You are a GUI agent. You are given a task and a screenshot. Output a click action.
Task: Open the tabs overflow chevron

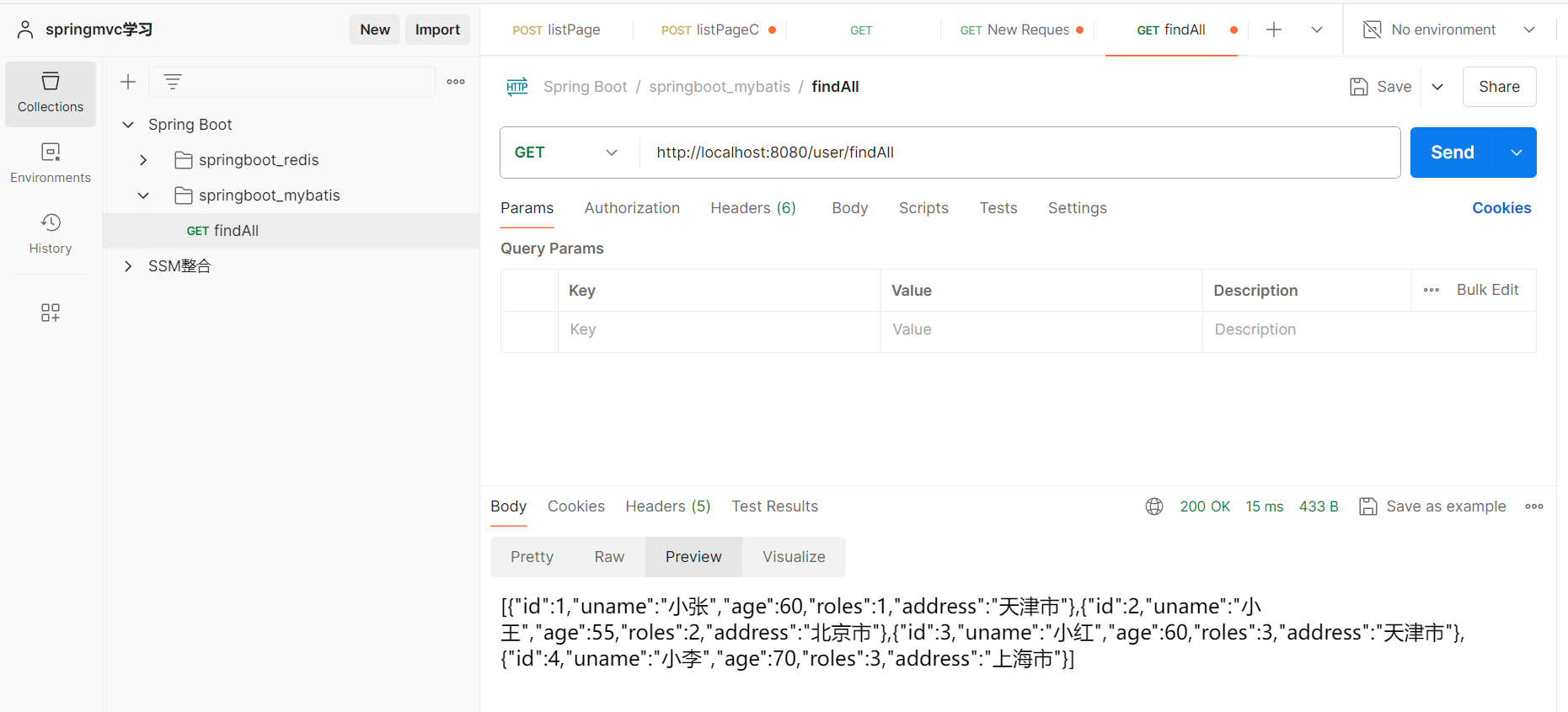click(1317, 29)
